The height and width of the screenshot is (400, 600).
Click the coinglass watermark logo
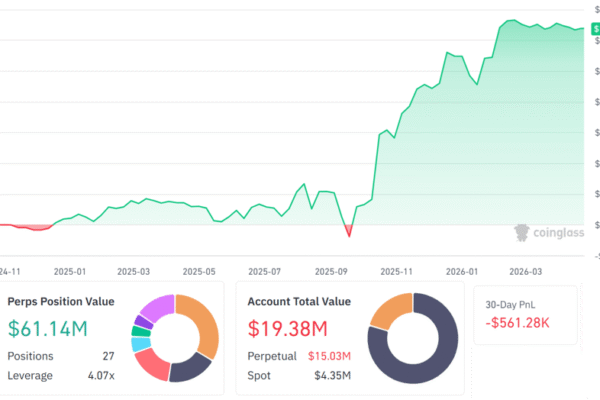click(549, 234)
